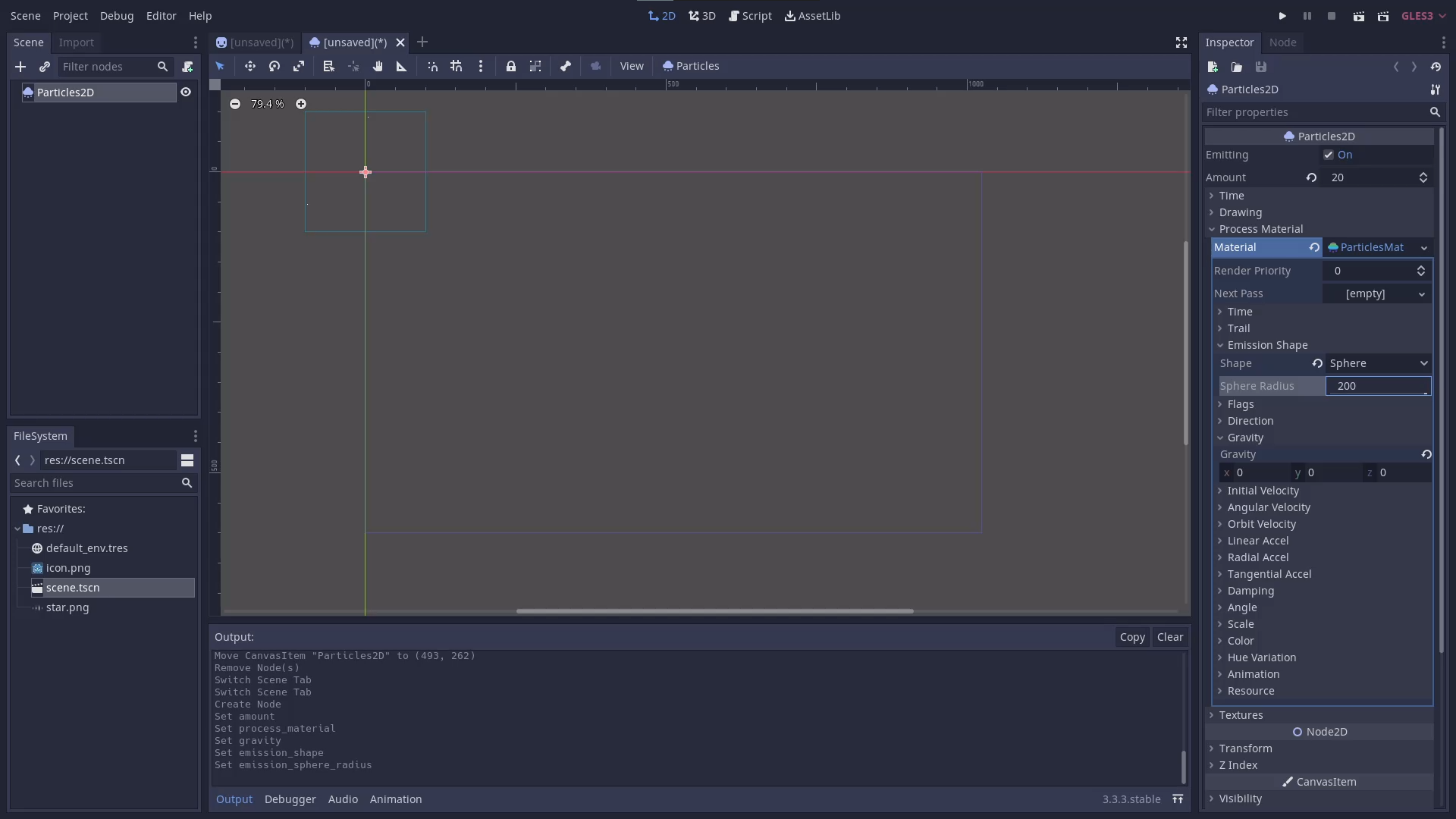Open the Project menu
1456x819 pixels.
71,16
